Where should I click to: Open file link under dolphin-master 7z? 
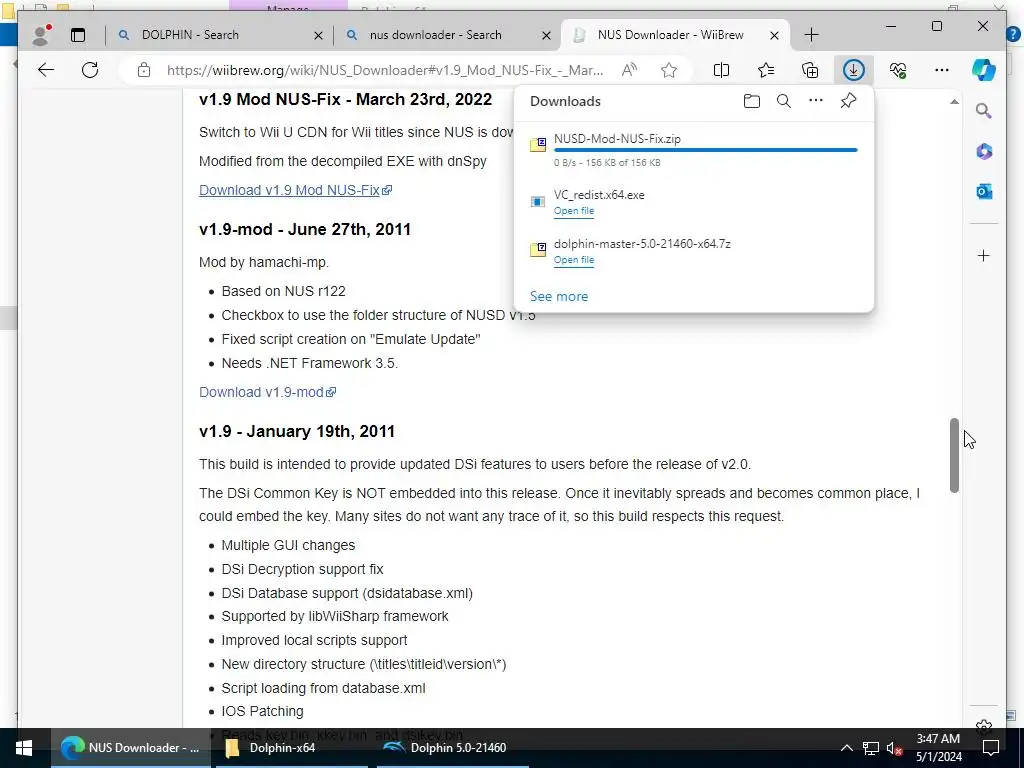(x=574, y=260)
